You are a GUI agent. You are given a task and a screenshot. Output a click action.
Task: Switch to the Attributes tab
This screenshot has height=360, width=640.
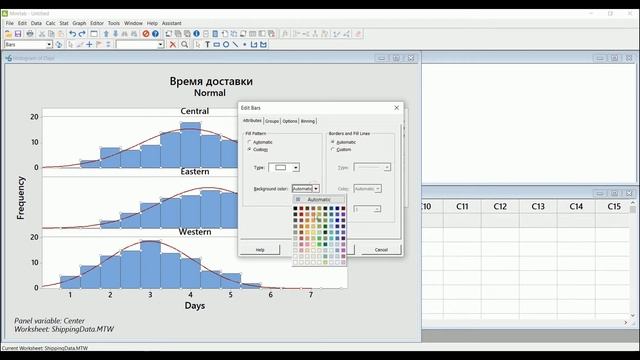click(252, 121)
